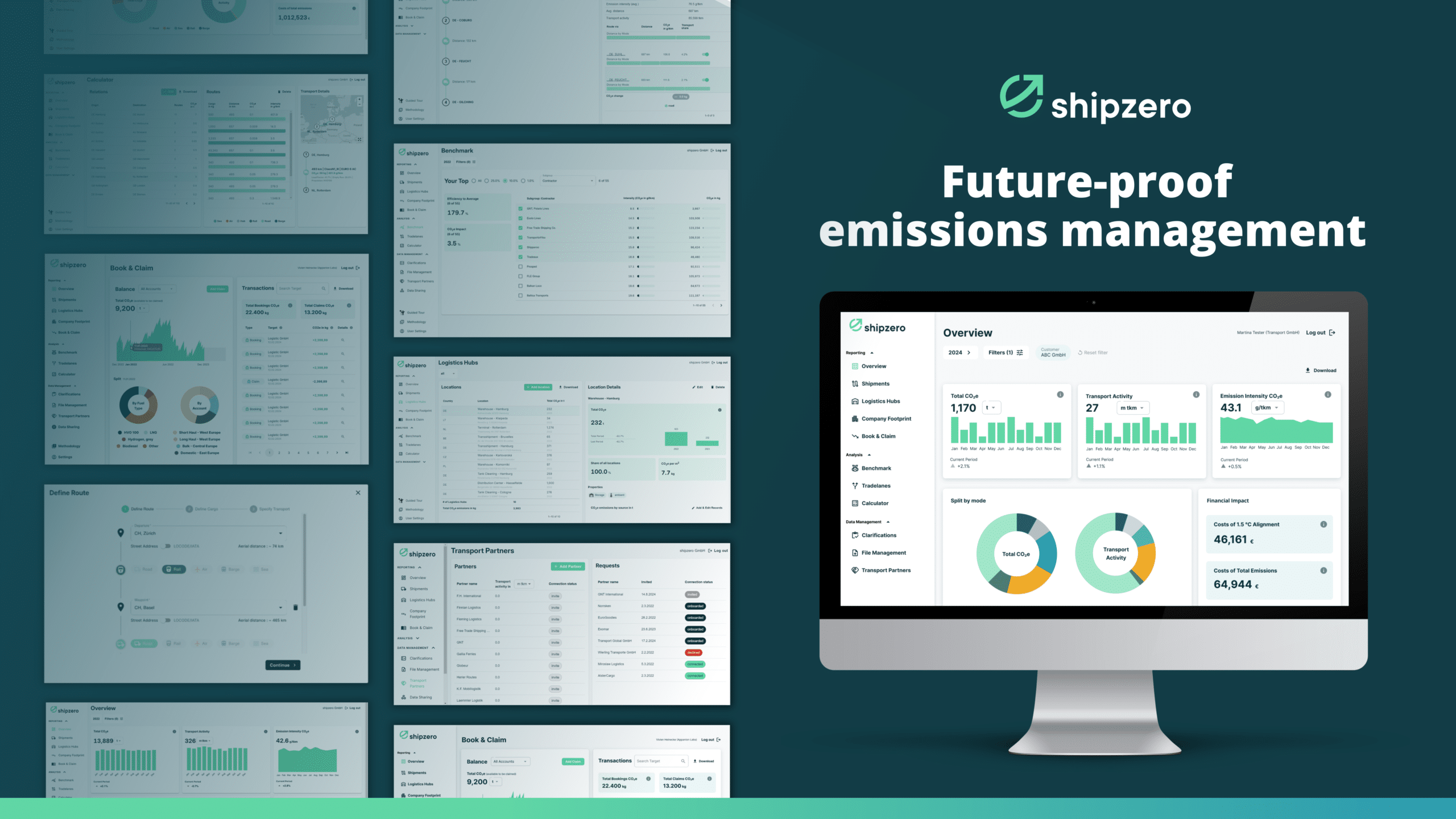
Task: Open Tradelanes icon in monitor dashboard sidebar
Action: (854, 486)
